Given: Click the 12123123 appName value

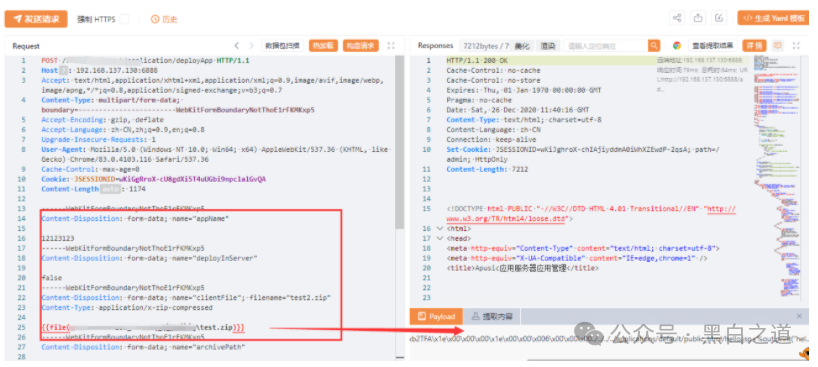Looking at the screenshot, I should point(57,238).
